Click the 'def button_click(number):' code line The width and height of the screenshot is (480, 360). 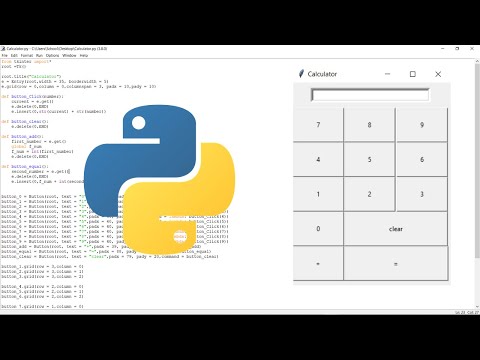[x=32, y=97]
